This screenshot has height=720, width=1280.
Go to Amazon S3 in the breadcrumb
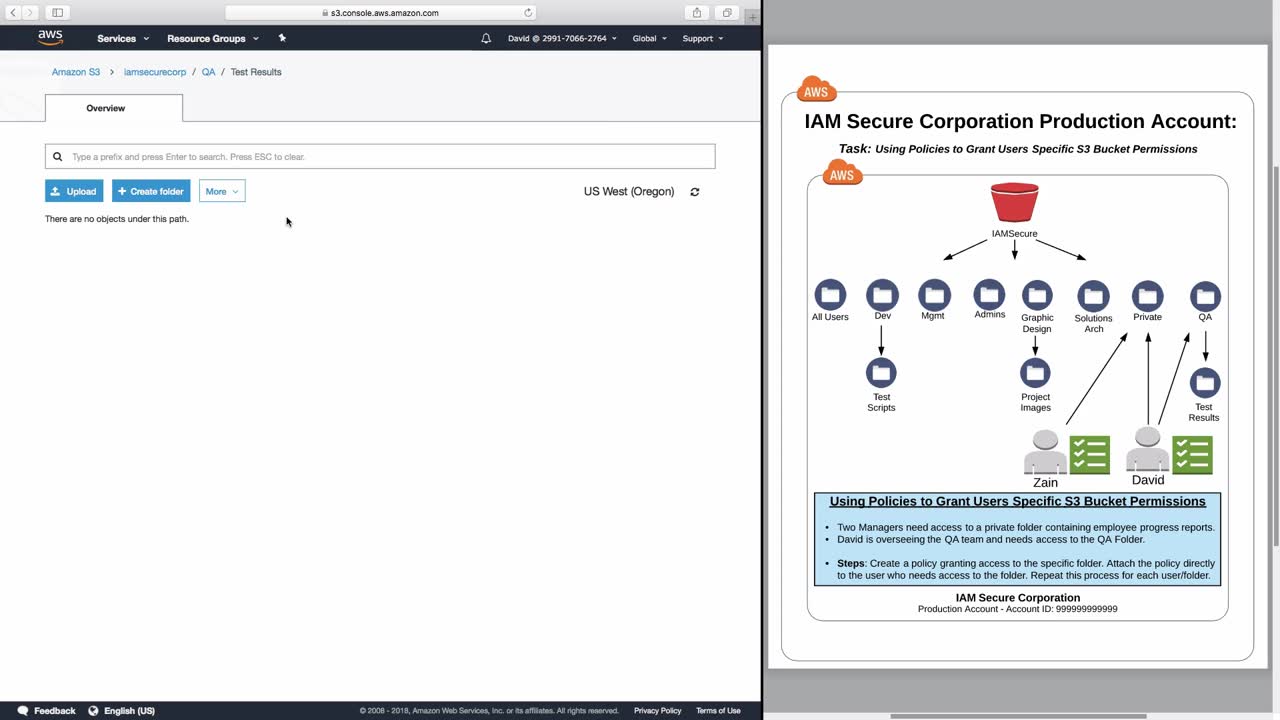(76, 72)
